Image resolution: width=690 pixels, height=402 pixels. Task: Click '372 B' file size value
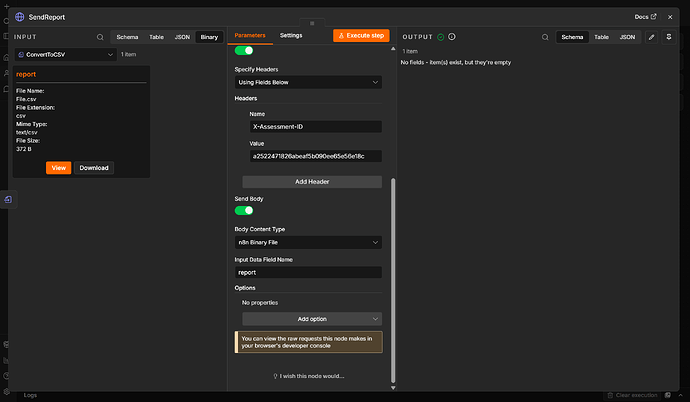point(24,149)
